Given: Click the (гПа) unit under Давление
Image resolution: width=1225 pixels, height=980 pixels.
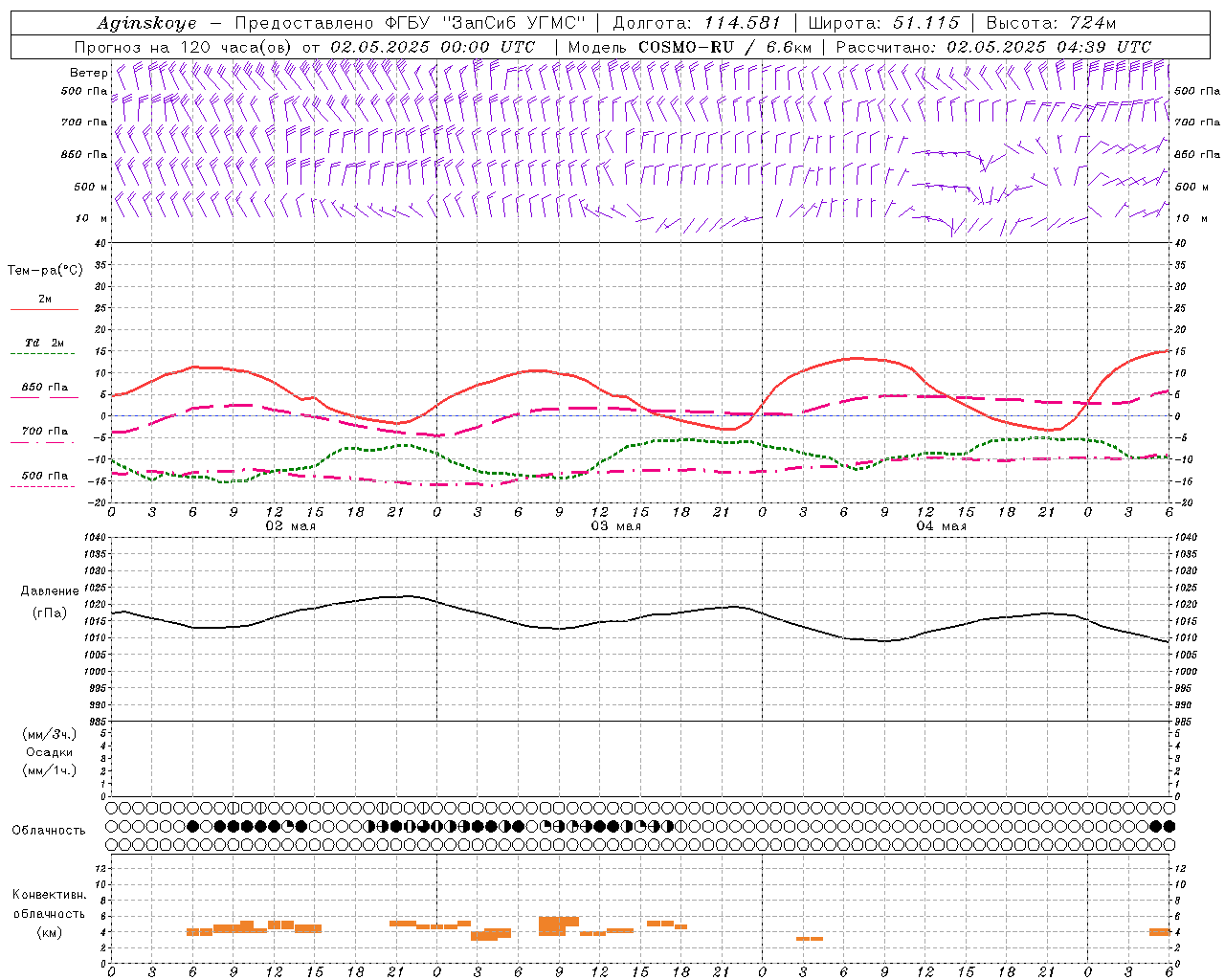Looking at the screenshot, I should pos(50,612).
